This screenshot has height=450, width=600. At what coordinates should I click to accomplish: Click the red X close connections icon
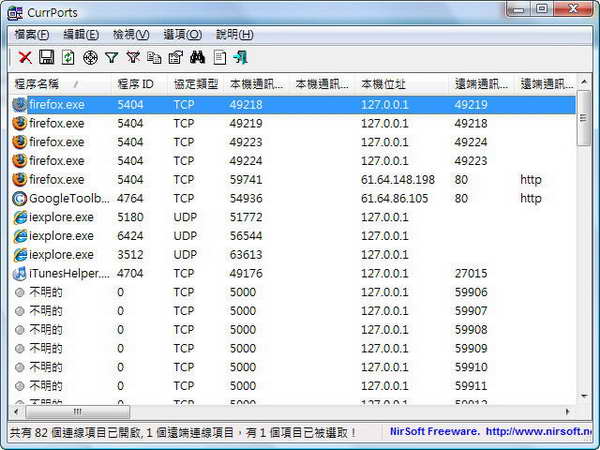point(25,58)
